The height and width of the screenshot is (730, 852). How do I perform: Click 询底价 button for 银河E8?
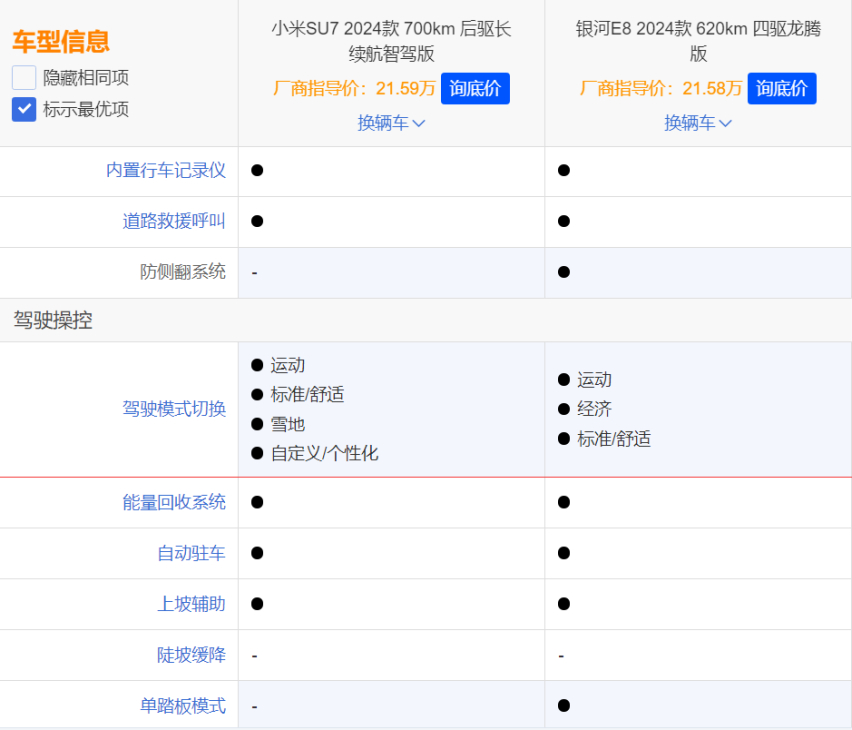(781, 88)
